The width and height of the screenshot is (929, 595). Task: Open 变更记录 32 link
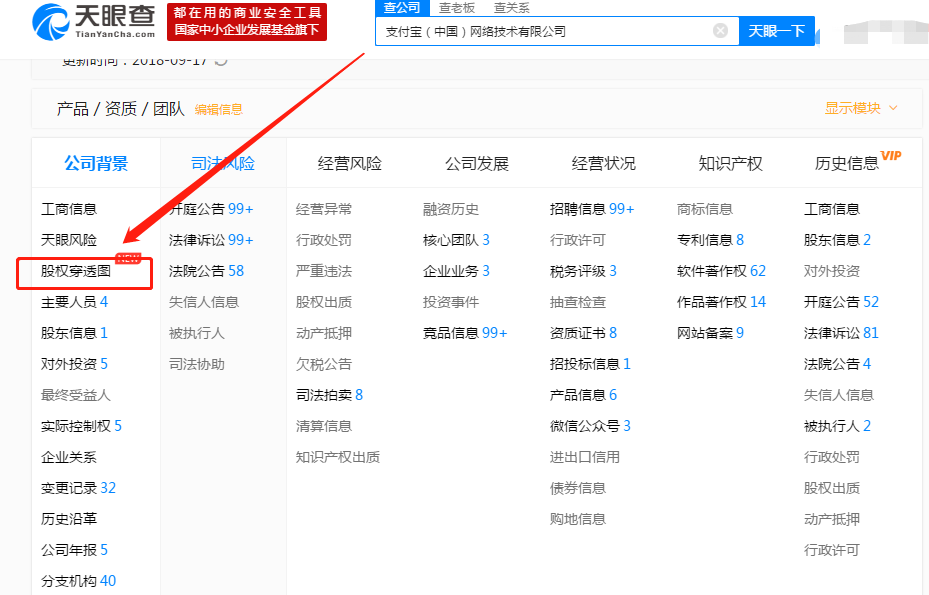coord(78,488)
